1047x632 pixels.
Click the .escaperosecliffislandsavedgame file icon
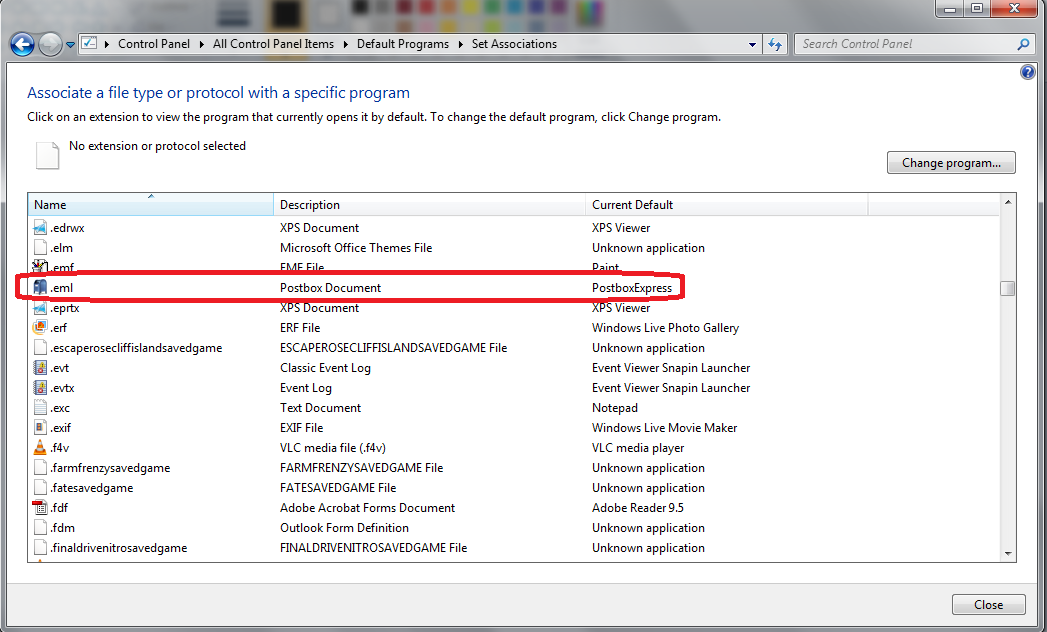[40, 348]
